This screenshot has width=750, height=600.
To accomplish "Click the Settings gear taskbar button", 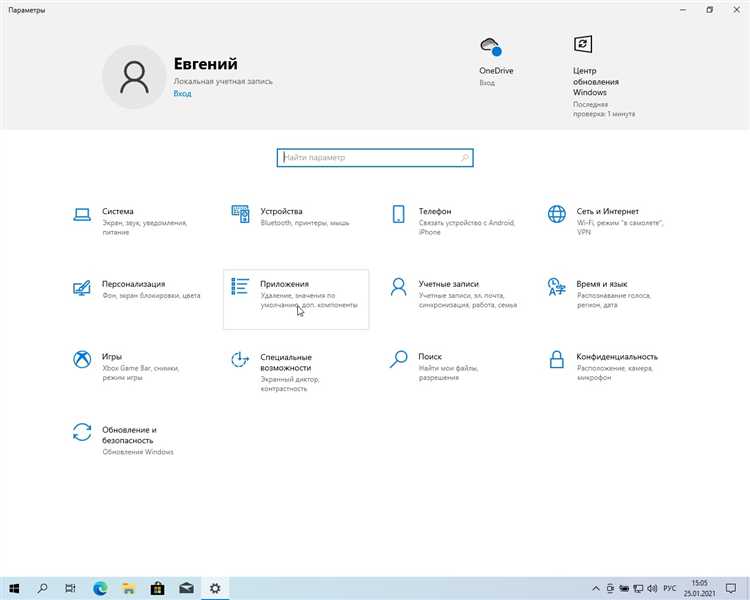I will pos(215,588).
